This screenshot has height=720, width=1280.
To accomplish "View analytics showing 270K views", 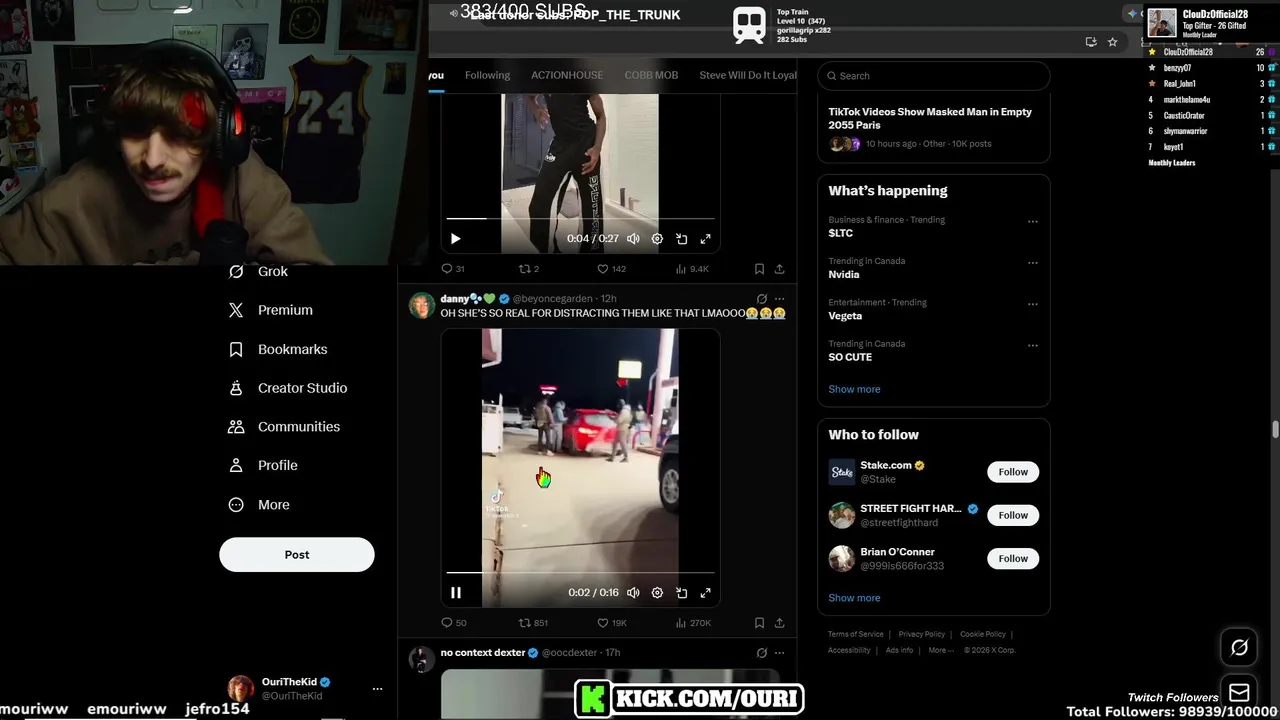I will 693,623.
